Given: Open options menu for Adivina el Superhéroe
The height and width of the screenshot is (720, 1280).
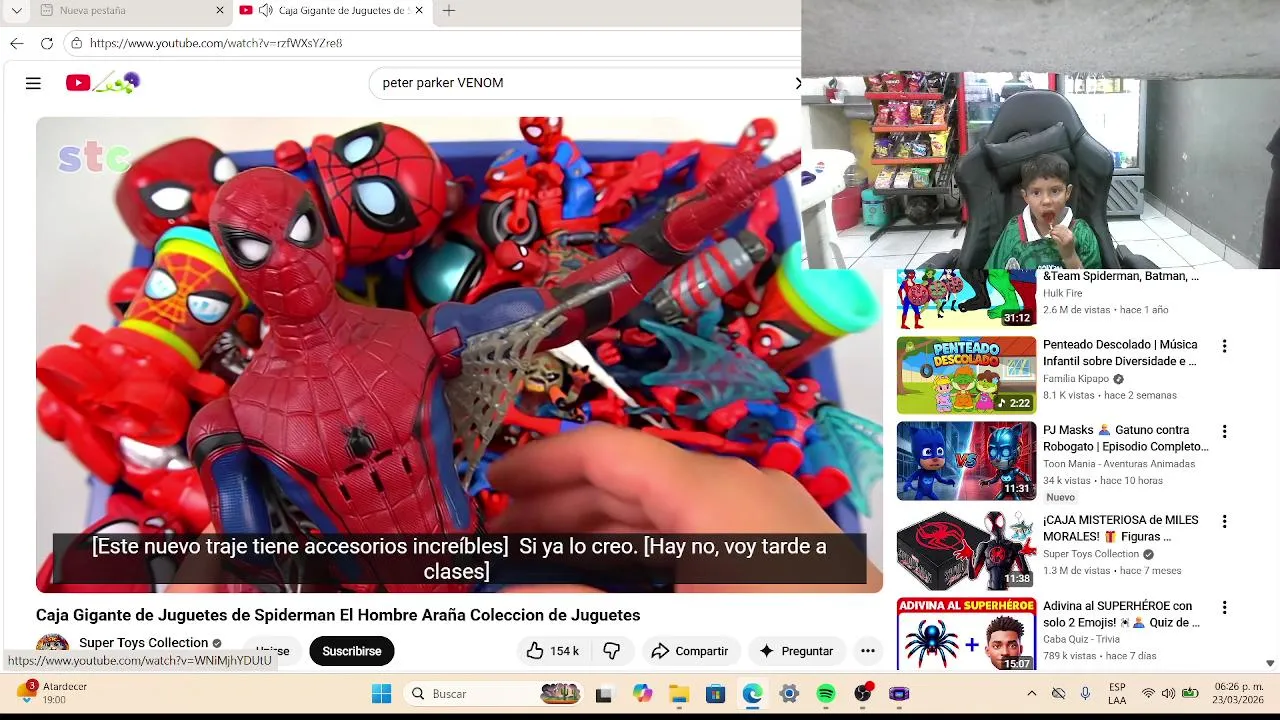Looking at the screenshot, I should pyautogui.click(x=1224, y=607).
